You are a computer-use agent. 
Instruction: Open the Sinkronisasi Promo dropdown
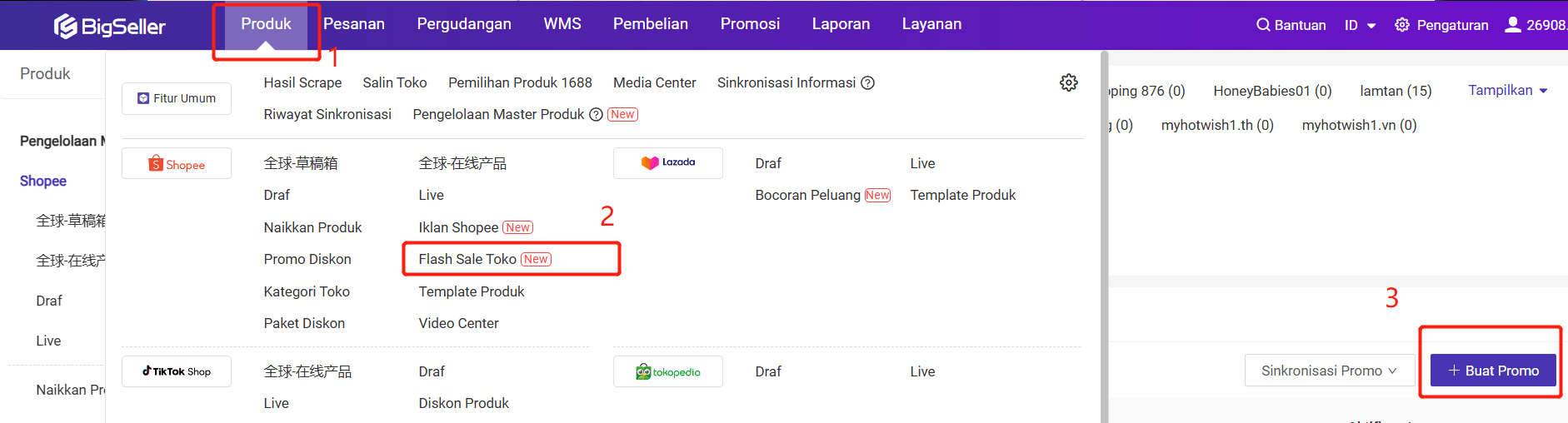pyautogui.click(x=1330, y=371)
